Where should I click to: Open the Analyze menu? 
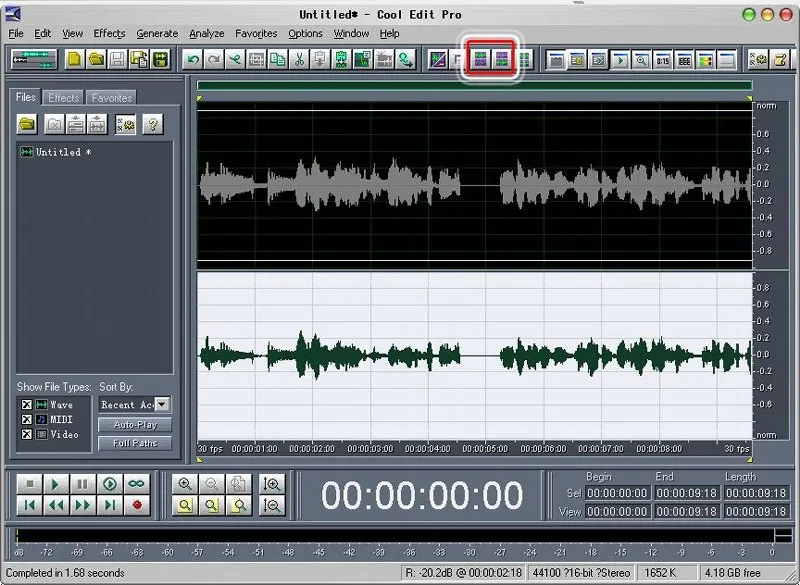point(207,34)
